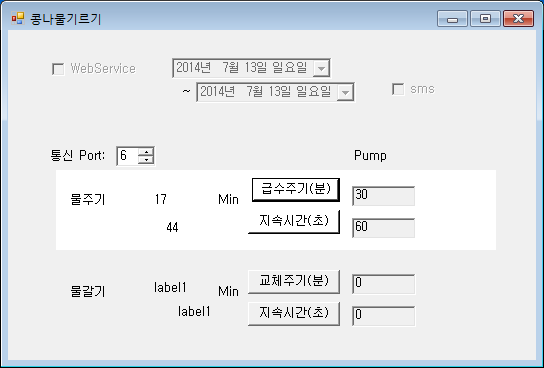Click the 지속시간(초) button under 물주기
The image size is (544, 368).
294,222
